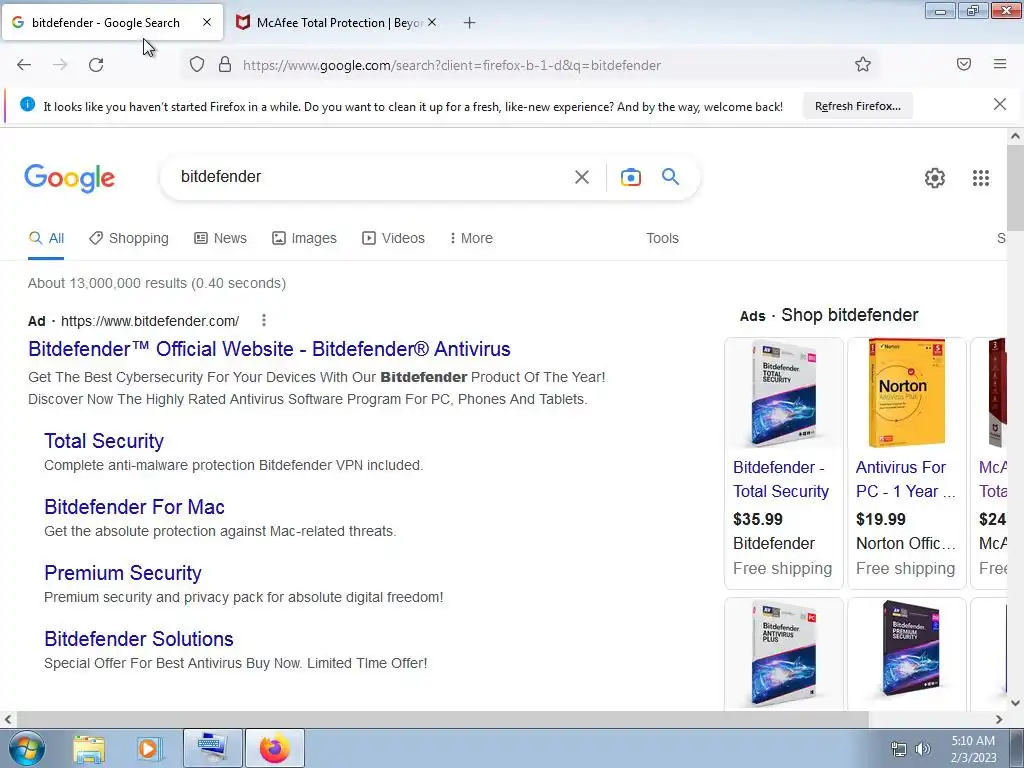The image size is (1024, 768).
Task: Open Windows Explorer from taskbar
Action: coord(89,748)
